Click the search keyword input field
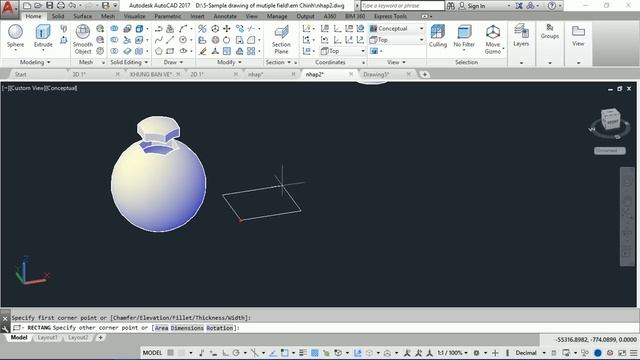 click(x=402, y=6)
